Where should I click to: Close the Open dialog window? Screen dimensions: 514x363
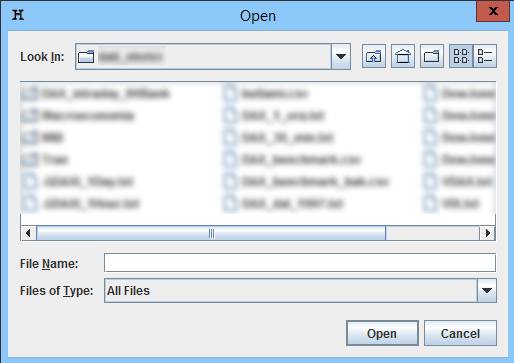point(493,11)
